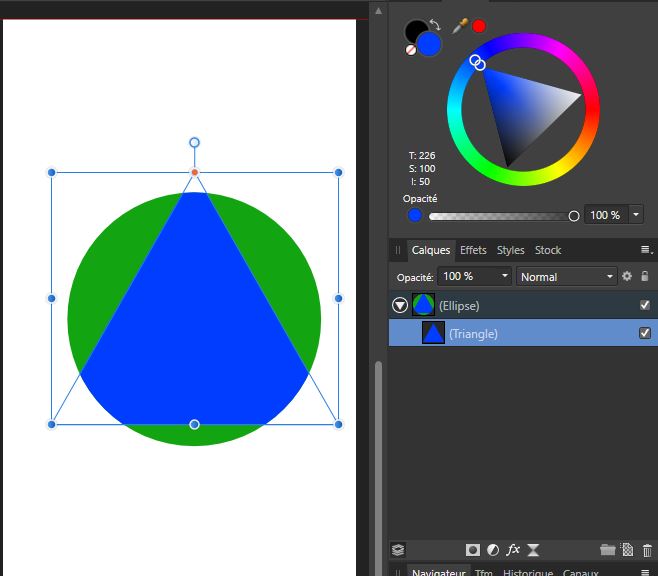Select the (Ellipse) layer row
This screenshot has width=658, height=576.
tap(523, 305)
